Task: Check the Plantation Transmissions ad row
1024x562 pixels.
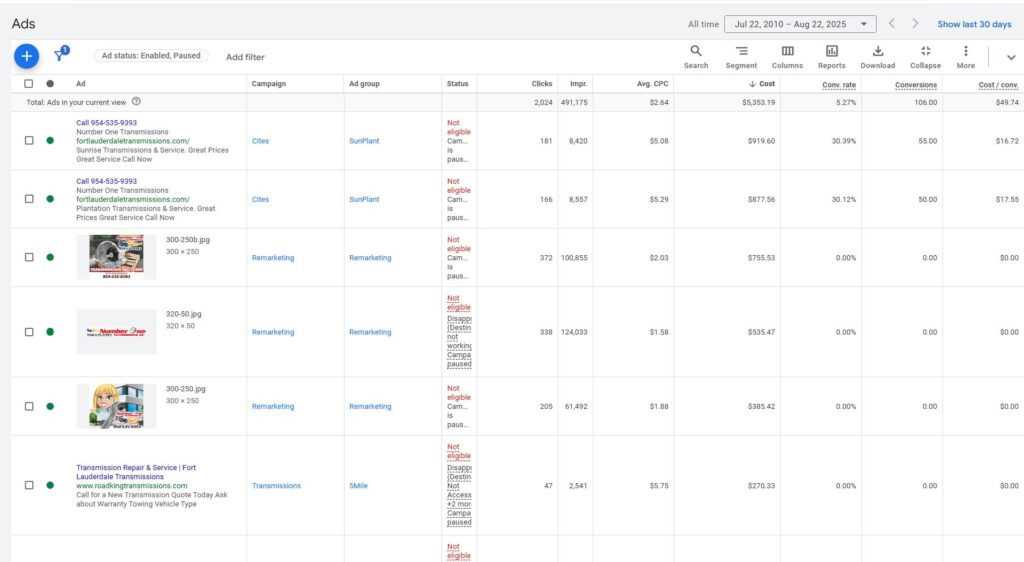Action: (x=29, y=199)
